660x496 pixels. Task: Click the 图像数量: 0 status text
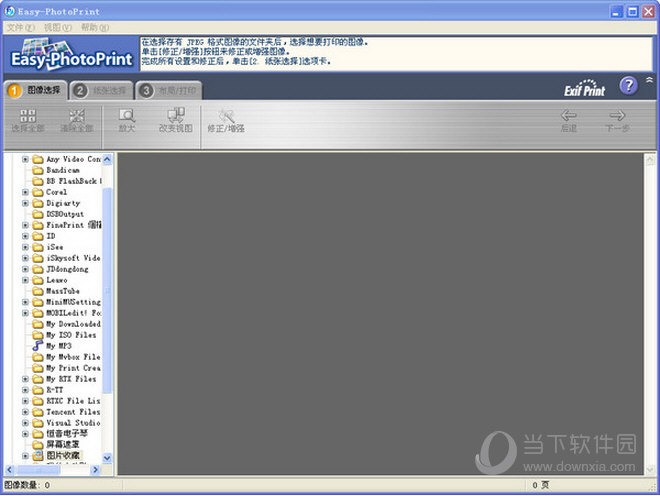(x=27, y=485)
